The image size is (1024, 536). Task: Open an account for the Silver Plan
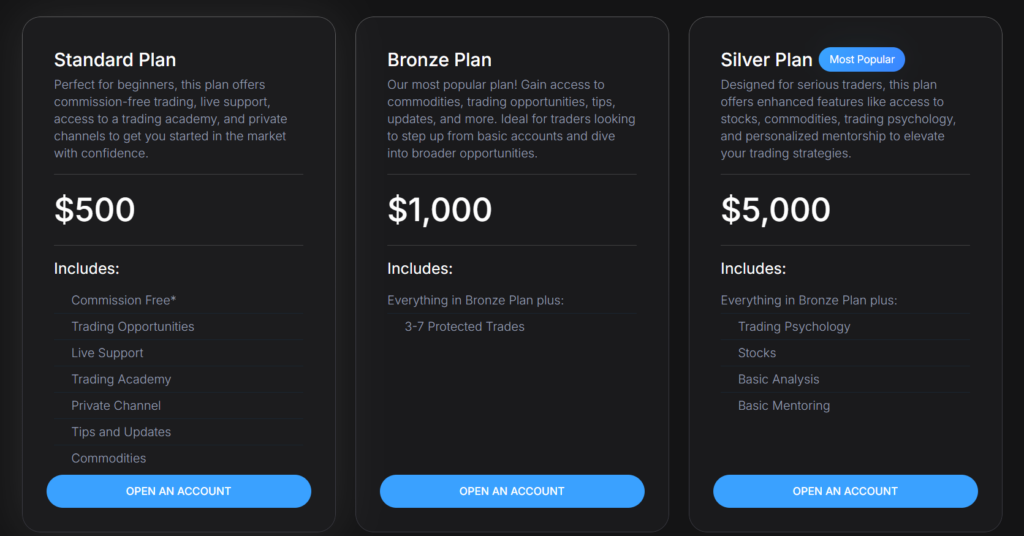tap(845, 491)
